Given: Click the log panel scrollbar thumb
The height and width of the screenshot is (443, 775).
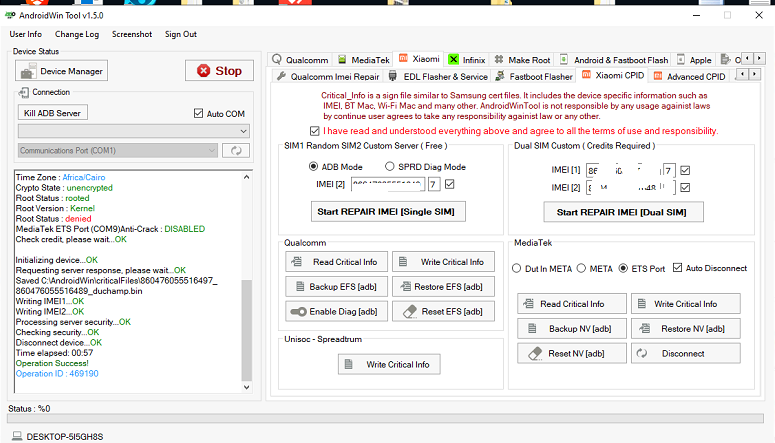Looking at the screenshot, I should (x=247, y=330).
